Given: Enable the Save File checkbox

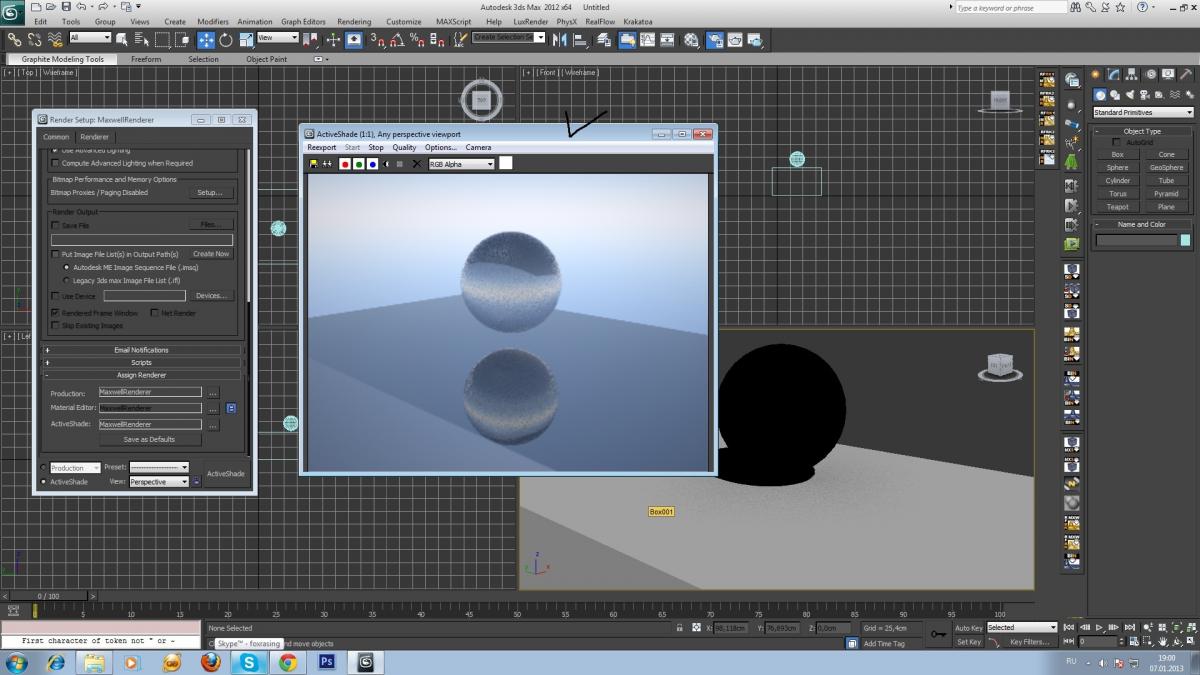Looking at the screenshot, I should point(55,226).
